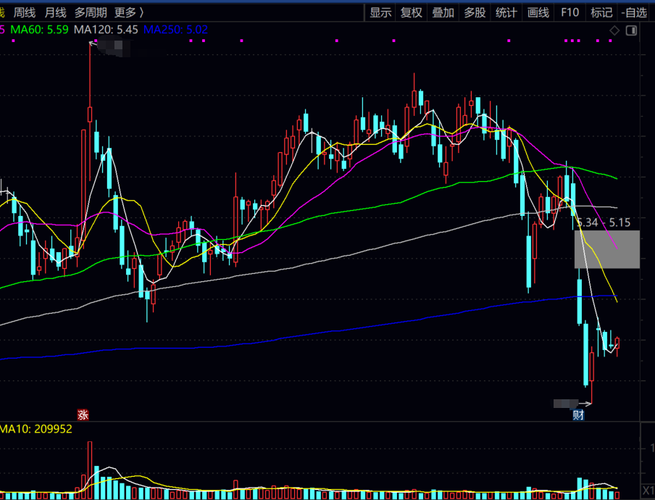Click the red 涨 event marker
Viewport: 655px width, 500px height.
pos(83,415)
